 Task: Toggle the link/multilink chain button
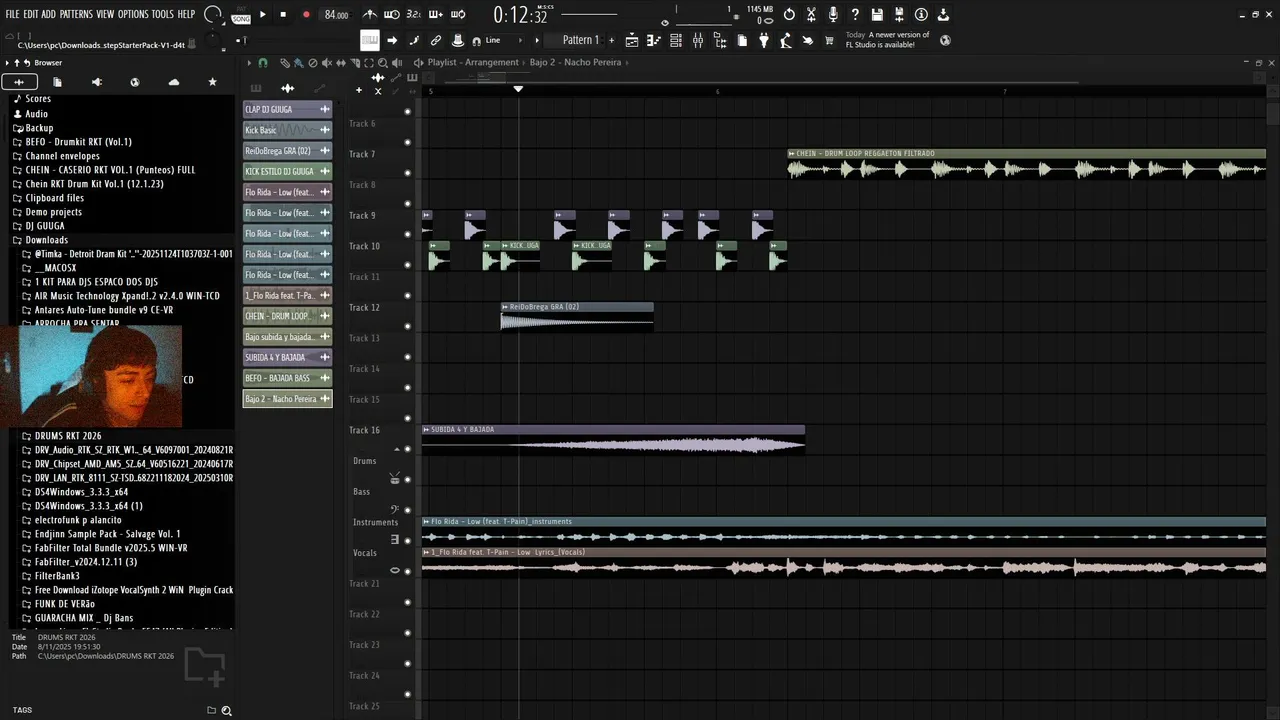pos(436,40)
